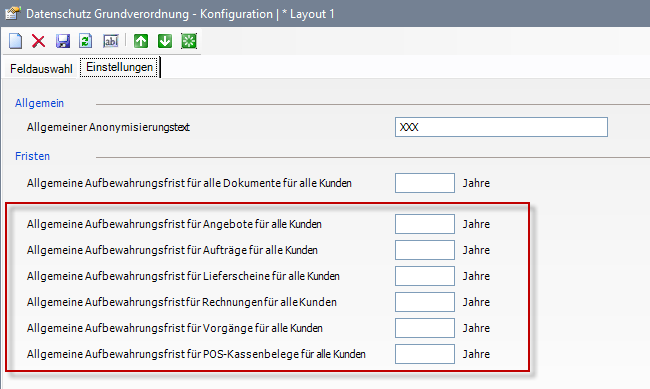This screenshot has height=389, width=650.
Task: Click the new blank document icon
Action: (15, 41)
